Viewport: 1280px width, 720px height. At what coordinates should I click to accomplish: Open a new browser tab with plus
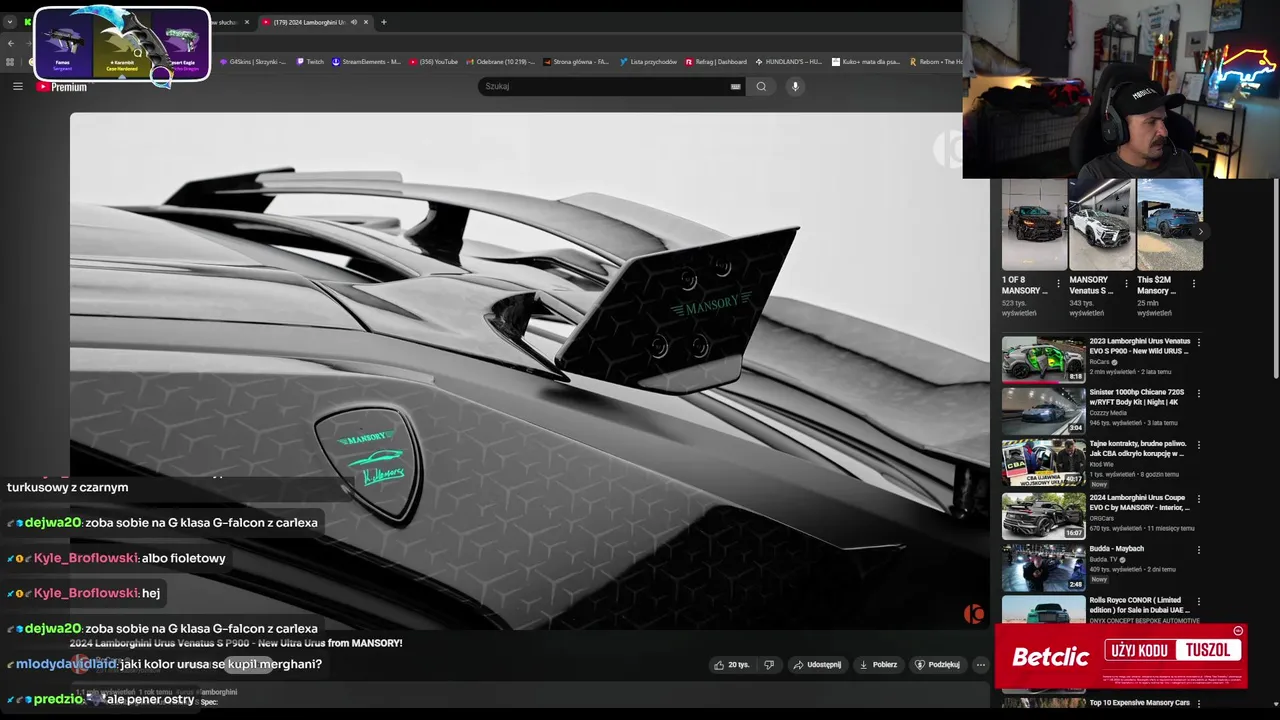coord(384,22)
